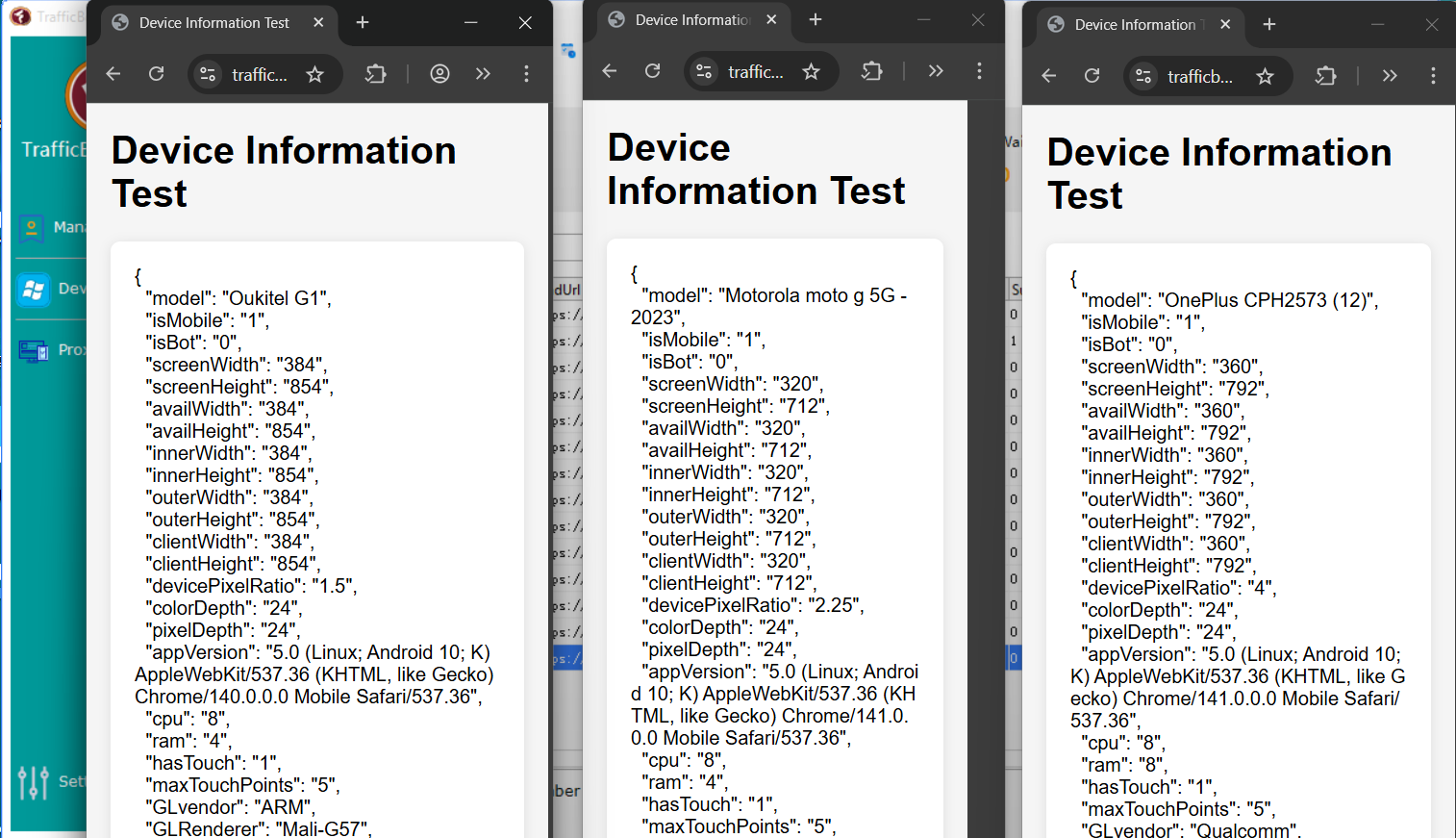Click the address bar in OnePlus window

click(1199, 76)
